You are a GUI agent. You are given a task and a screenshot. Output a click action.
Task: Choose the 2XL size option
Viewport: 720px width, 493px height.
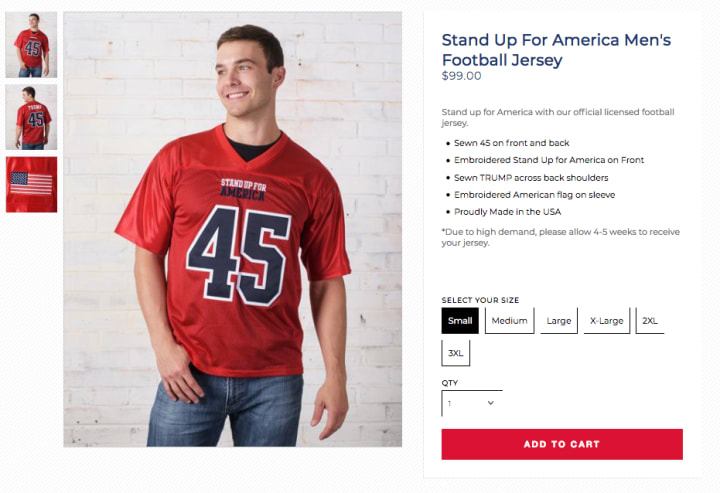650,320
